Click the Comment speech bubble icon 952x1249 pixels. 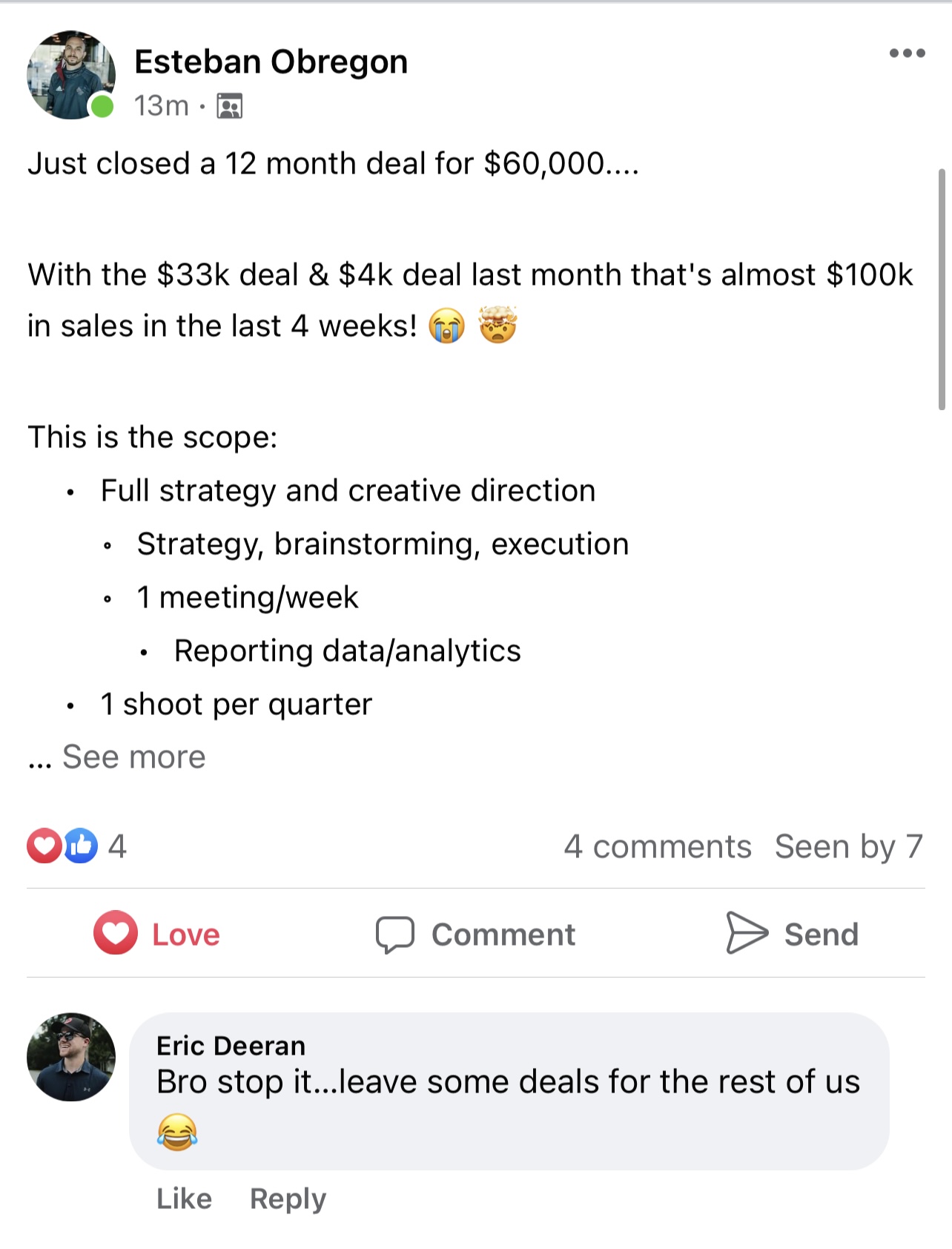point(394,934)
